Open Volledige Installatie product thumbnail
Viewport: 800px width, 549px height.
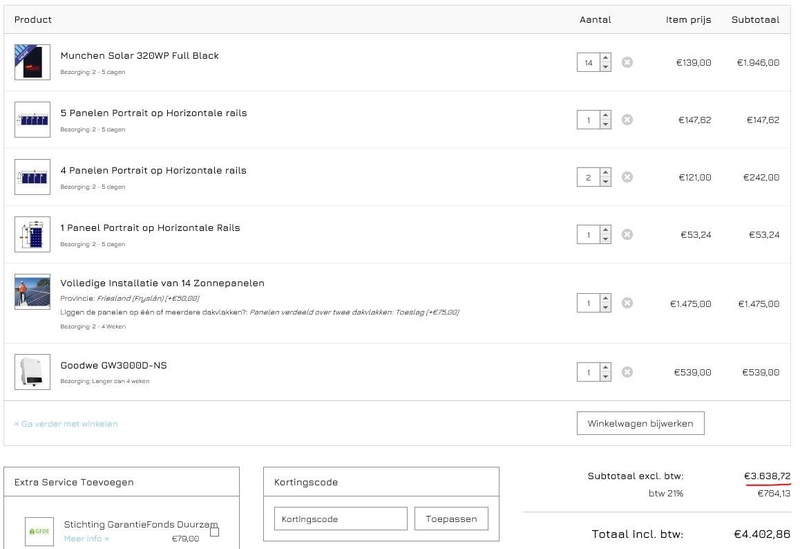coord(32,292)
